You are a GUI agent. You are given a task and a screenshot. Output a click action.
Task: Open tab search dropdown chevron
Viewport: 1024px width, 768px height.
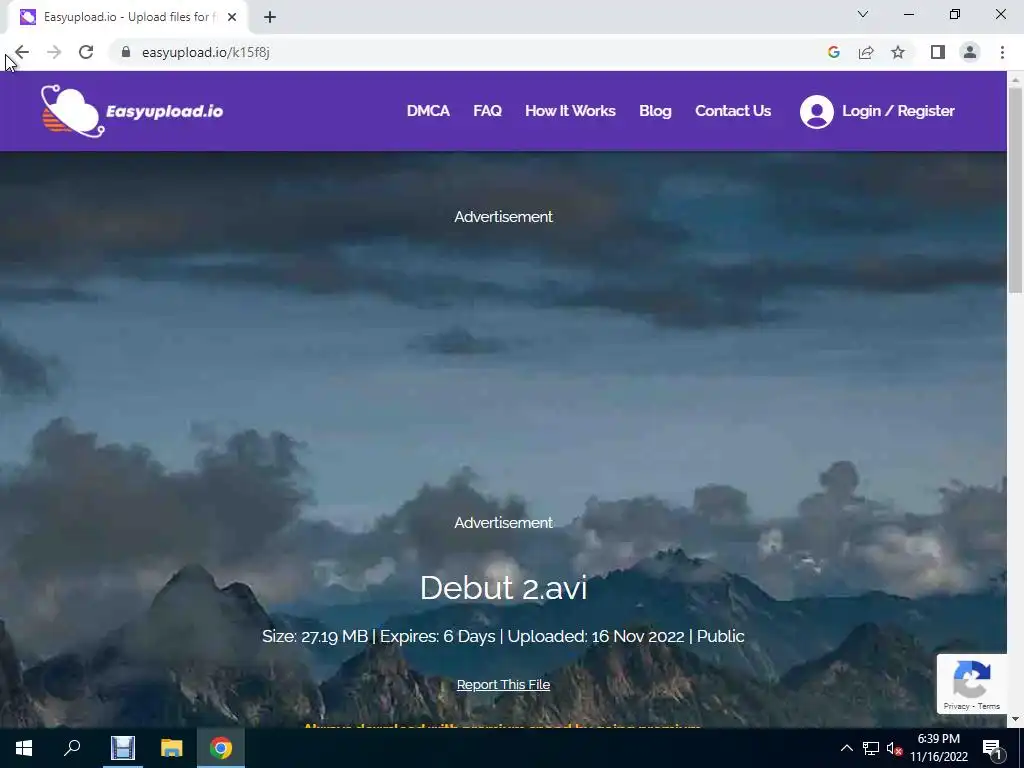coord(863,14)
